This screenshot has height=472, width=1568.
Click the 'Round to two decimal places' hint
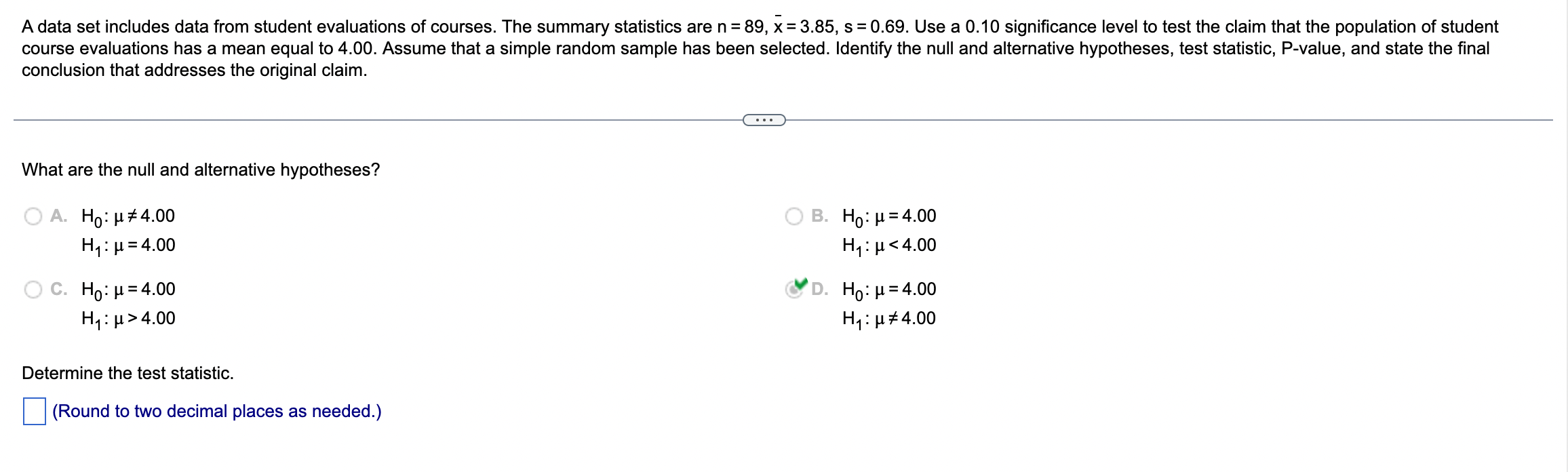point(217,412)
